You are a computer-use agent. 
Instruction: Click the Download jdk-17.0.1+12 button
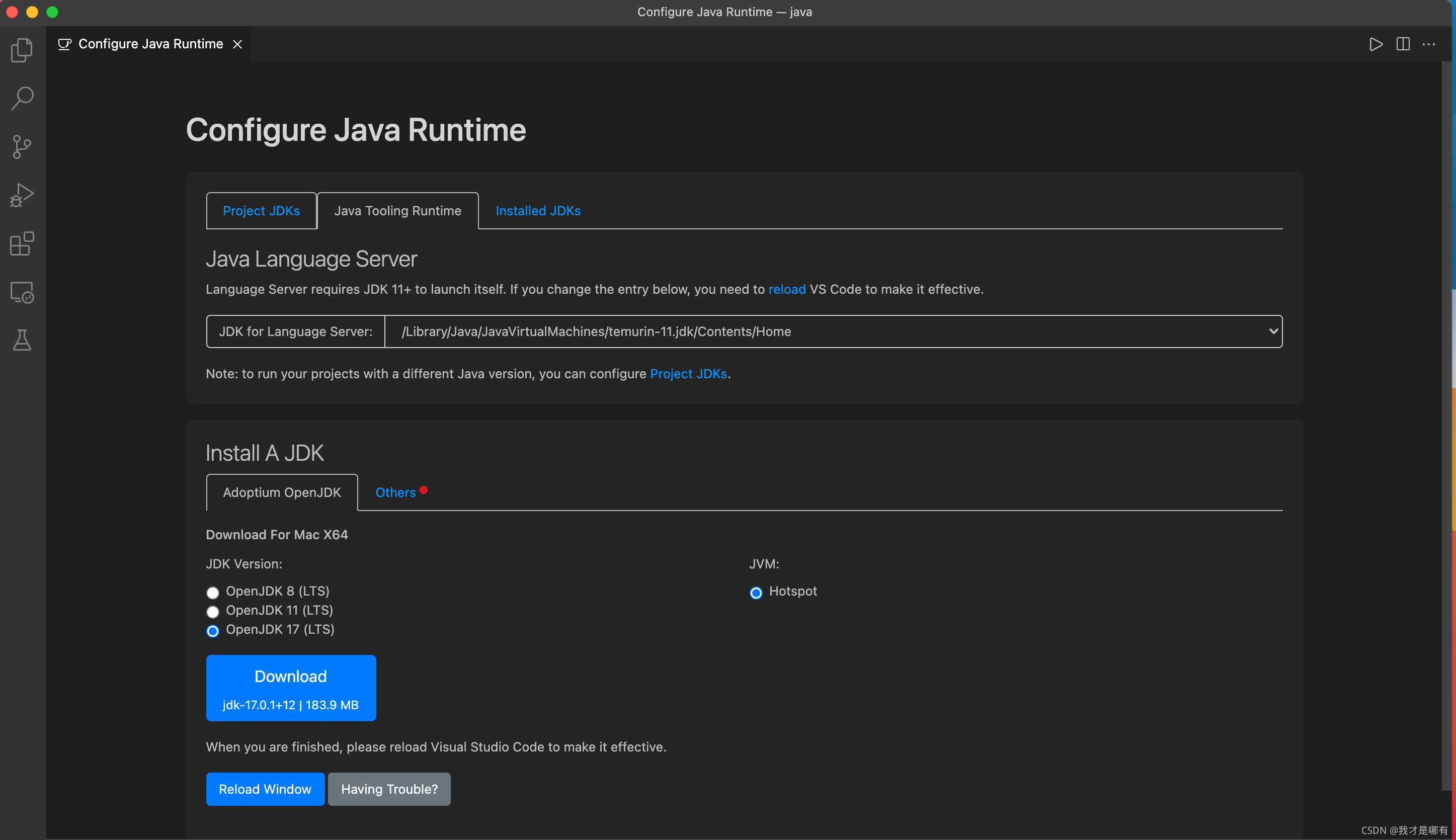pos(291,688)
